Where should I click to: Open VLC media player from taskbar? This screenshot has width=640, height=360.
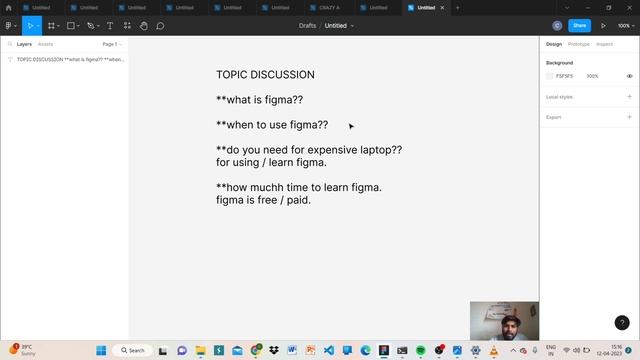(493, 350)
